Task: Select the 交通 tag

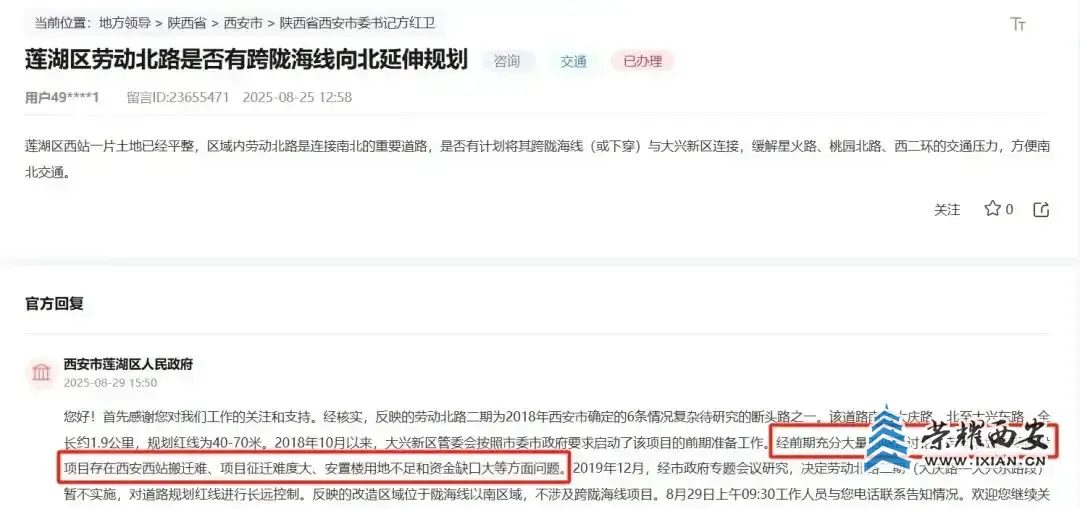Action: [573, 61]
